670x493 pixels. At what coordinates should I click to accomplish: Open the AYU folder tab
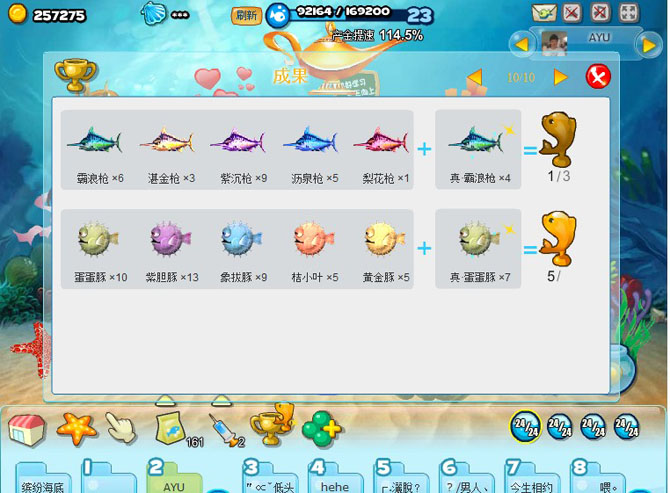174,477
